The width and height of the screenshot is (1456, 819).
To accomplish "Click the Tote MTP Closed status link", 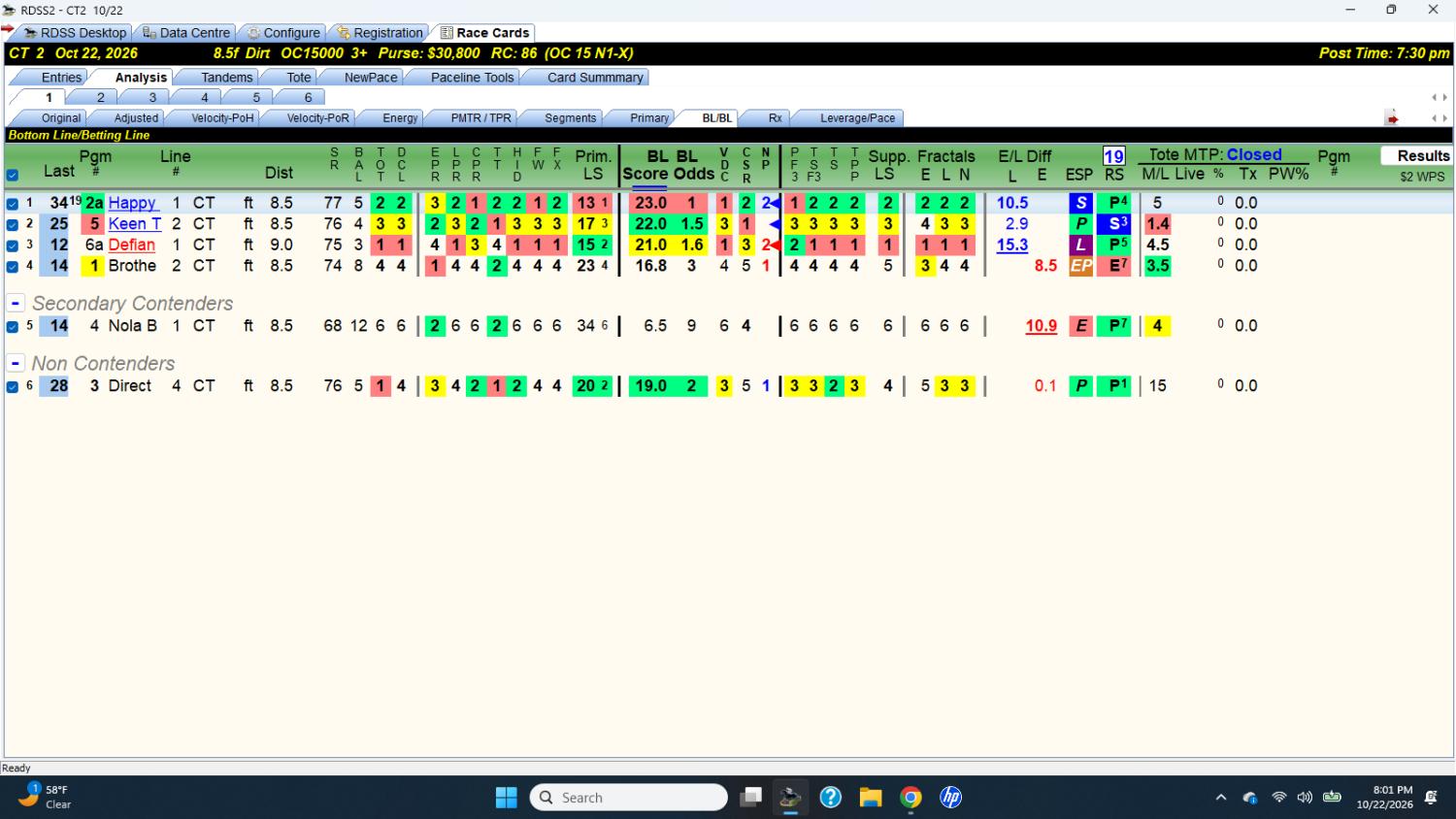I will point(1254,155).
